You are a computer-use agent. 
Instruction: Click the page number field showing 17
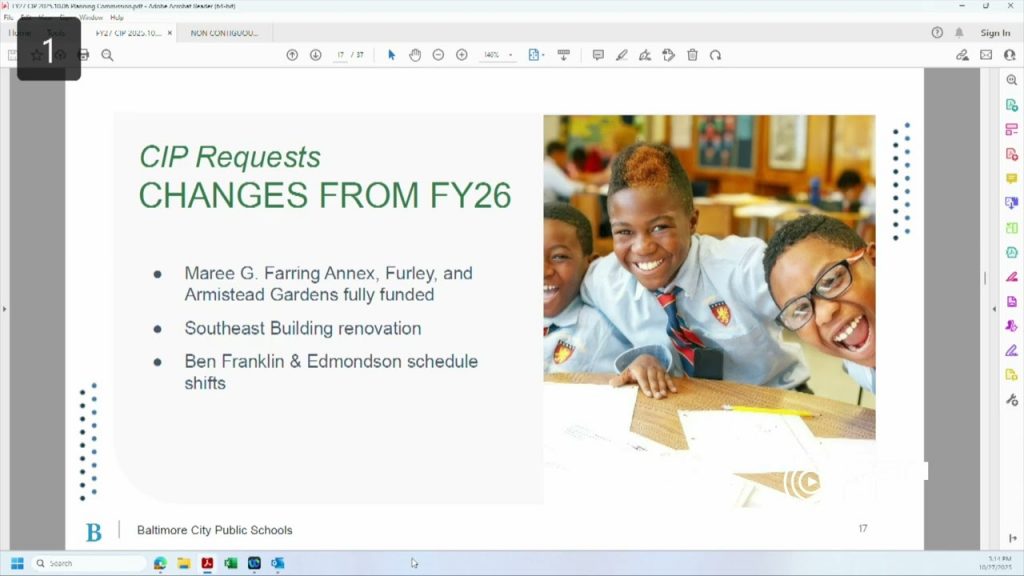coord(340,56)
